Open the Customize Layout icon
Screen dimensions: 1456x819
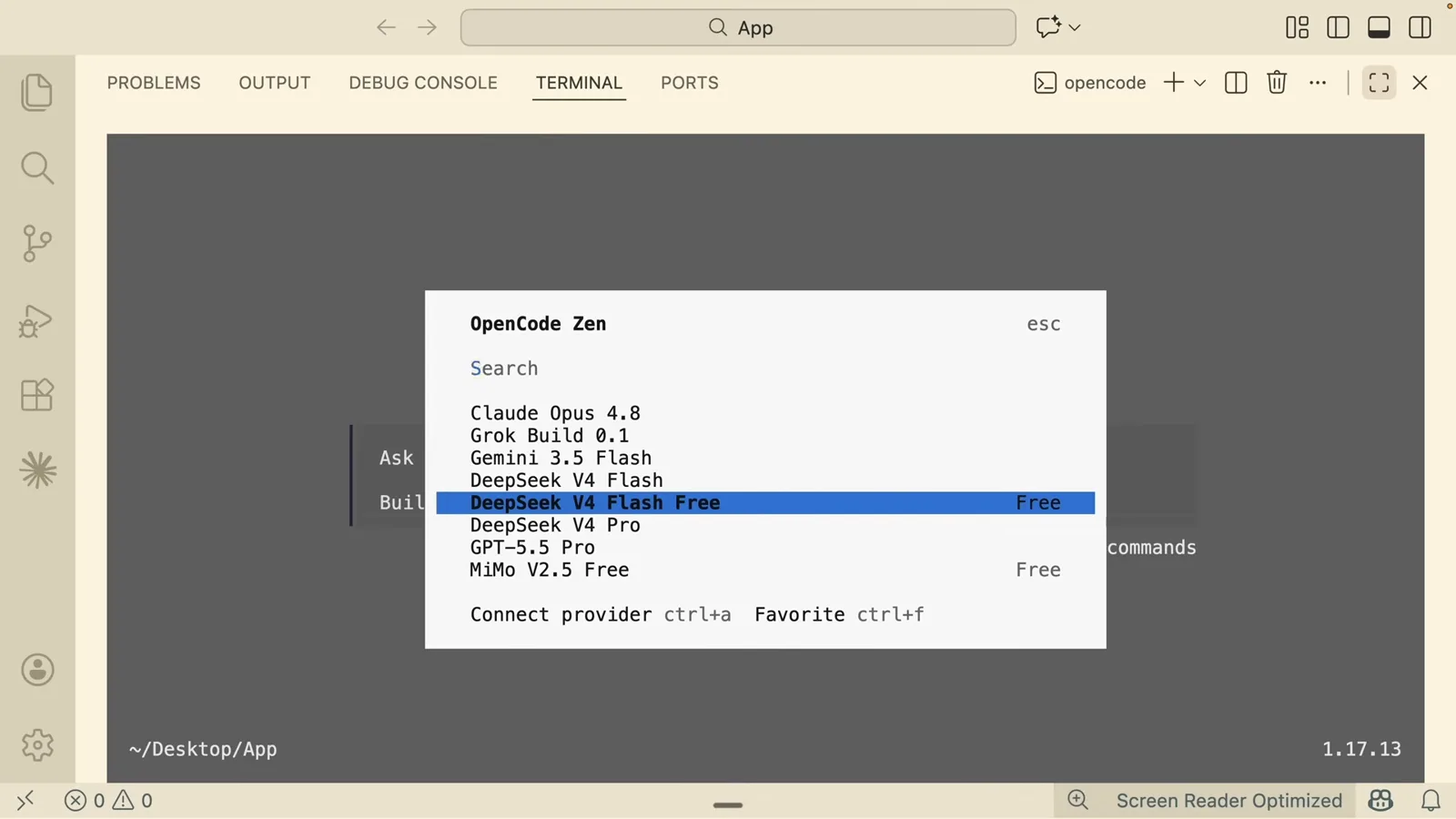pyautogui.click(x=1297, y=27)
